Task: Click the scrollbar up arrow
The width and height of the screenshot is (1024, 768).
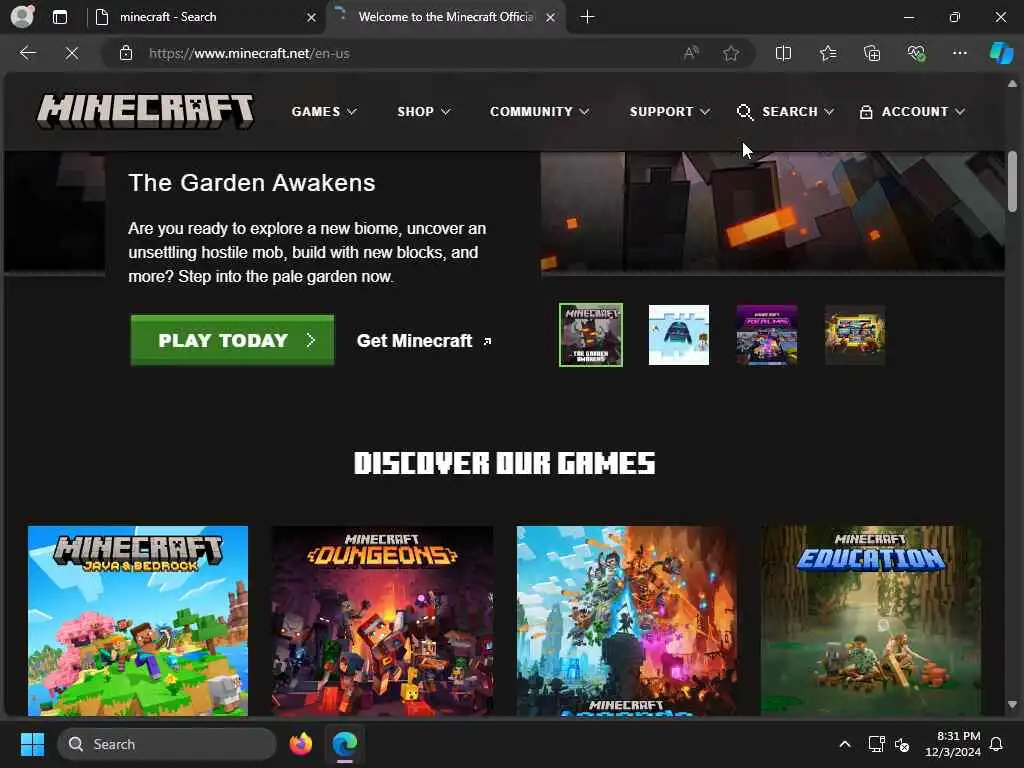Action: (x=1012, y=84)
